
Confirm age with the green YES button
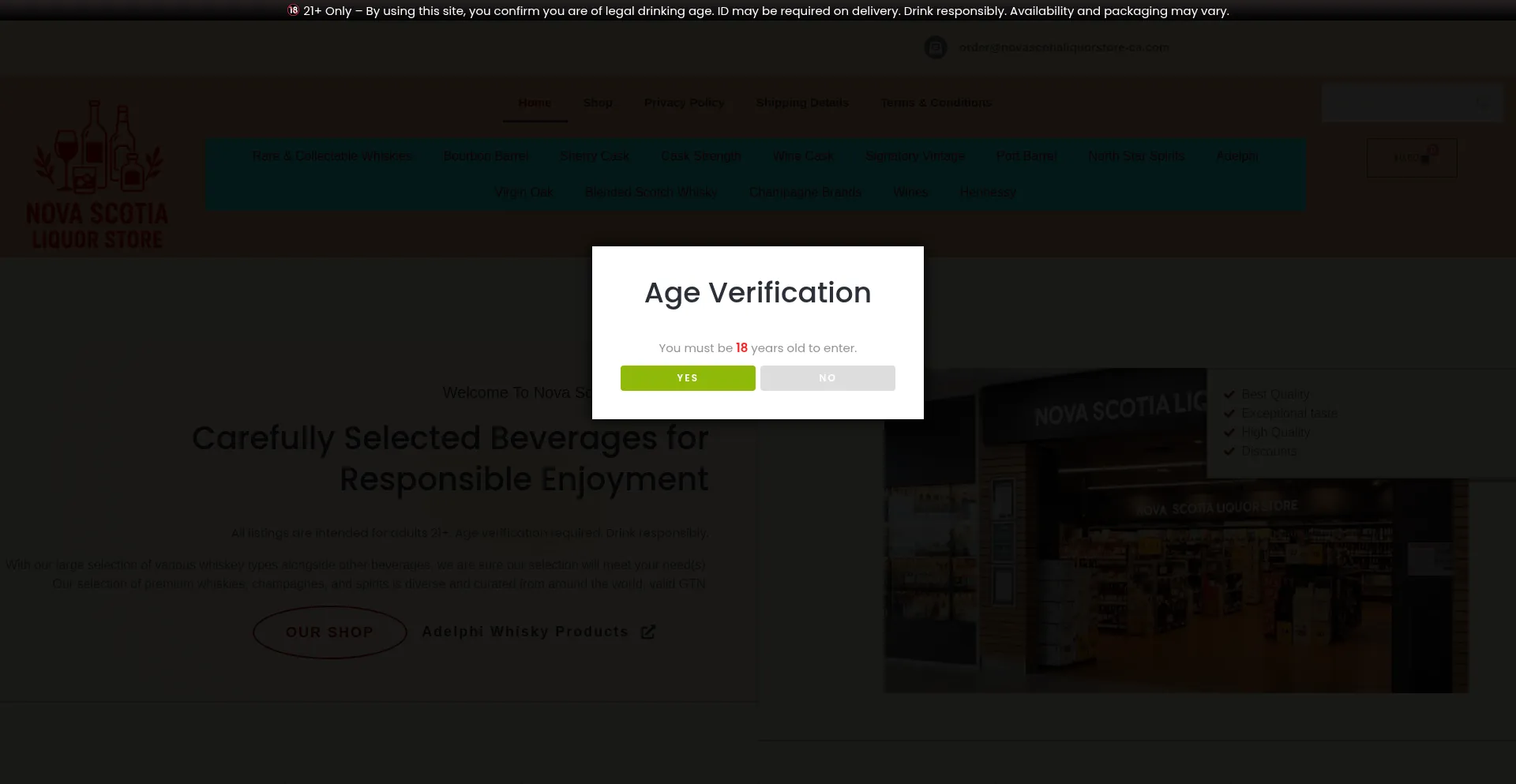pos(688,378)
